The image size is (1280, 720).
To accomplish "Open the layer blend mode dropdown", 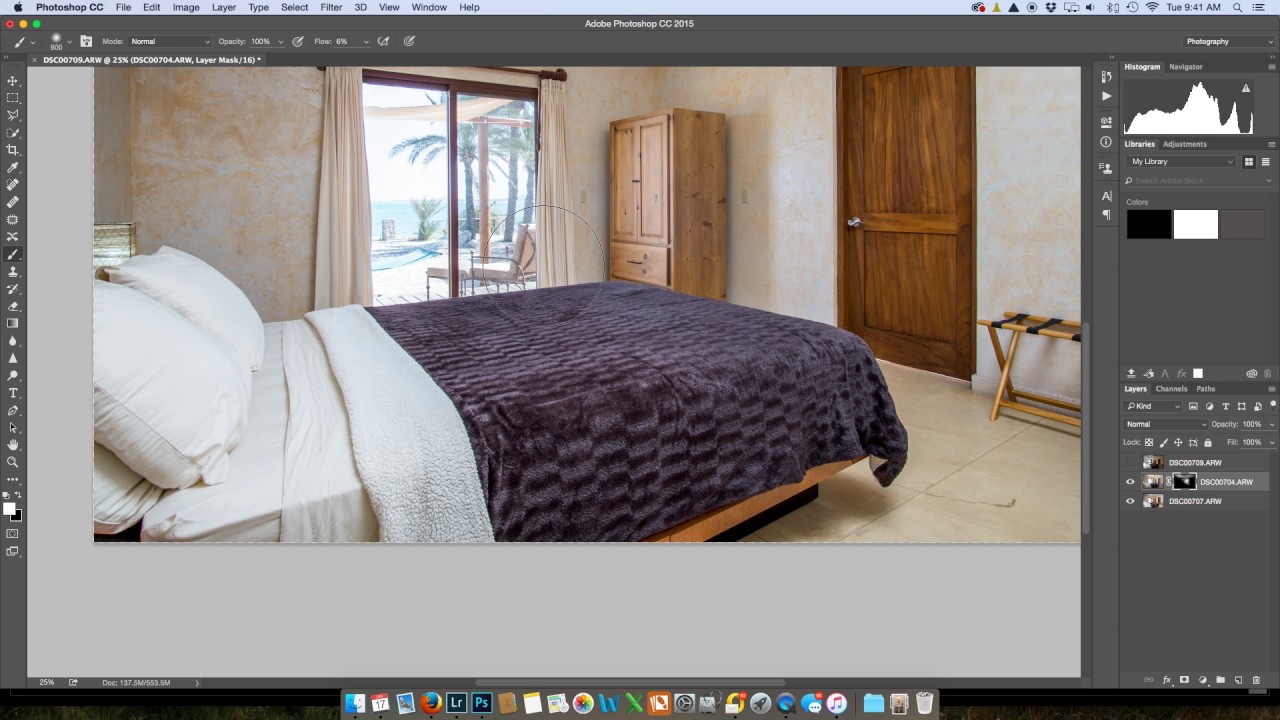I will [x=1167, y=424].
